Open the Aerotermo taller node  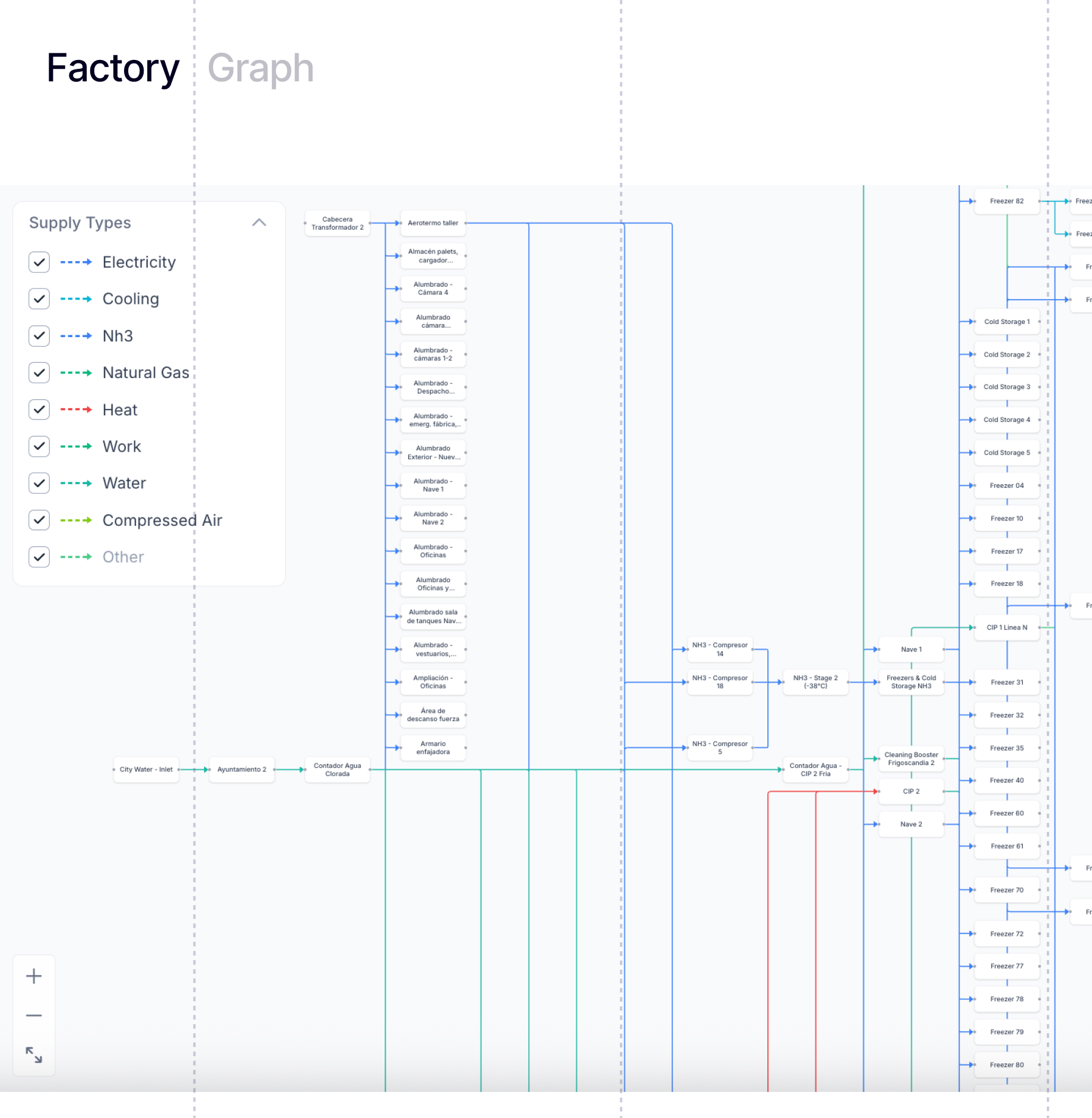point(433,223)
